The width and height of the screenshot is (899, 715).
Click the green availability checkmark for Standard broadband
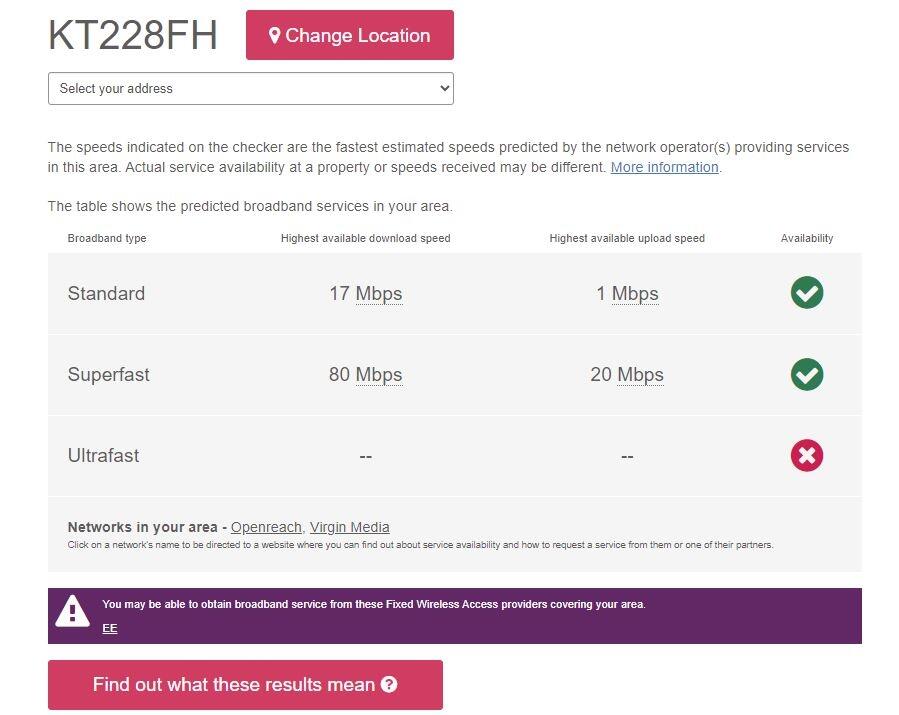coord(806,293)
